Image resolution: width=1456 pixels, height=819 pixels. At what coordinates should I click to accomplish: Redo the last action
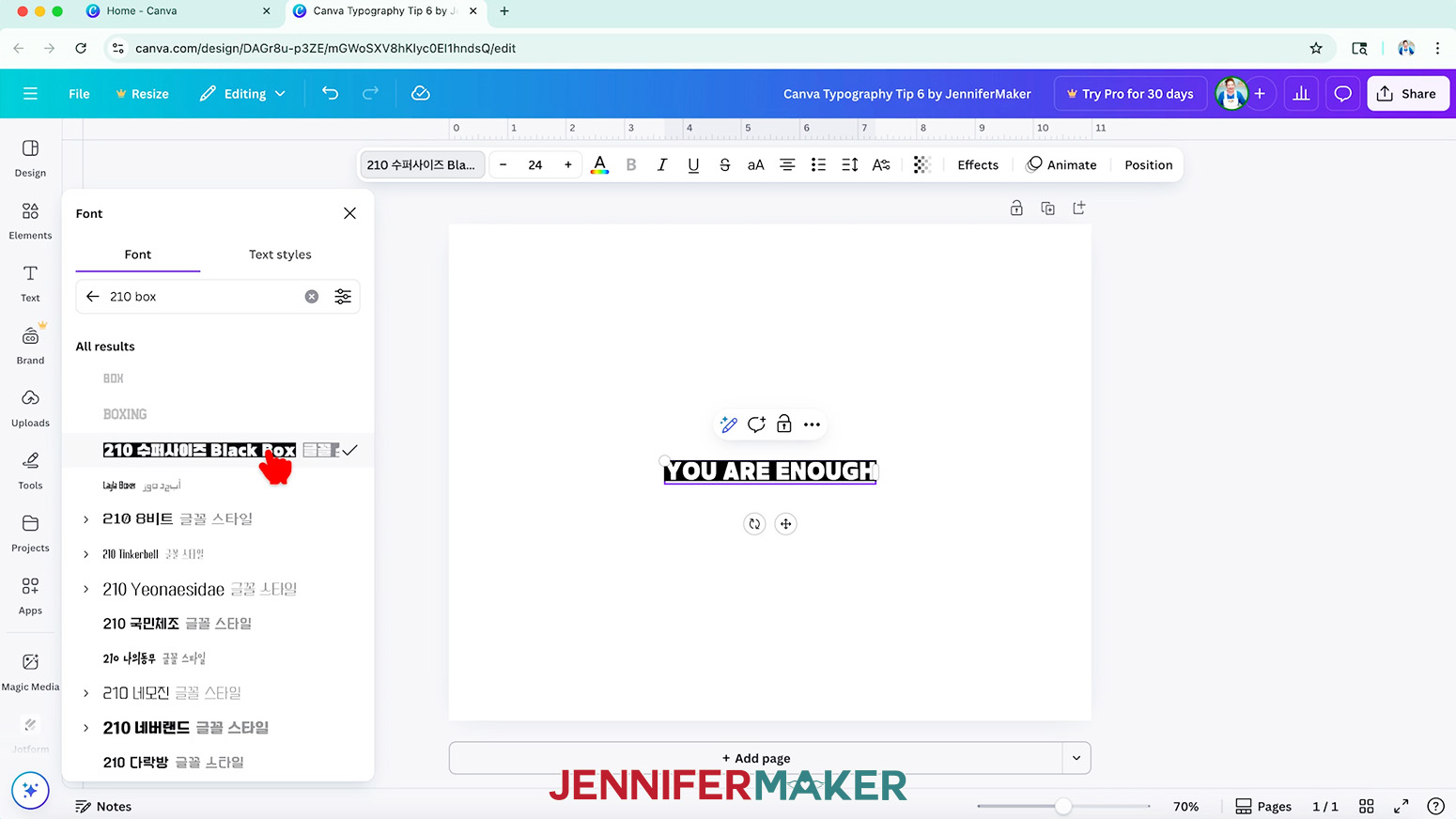click(x=370, y=93)
